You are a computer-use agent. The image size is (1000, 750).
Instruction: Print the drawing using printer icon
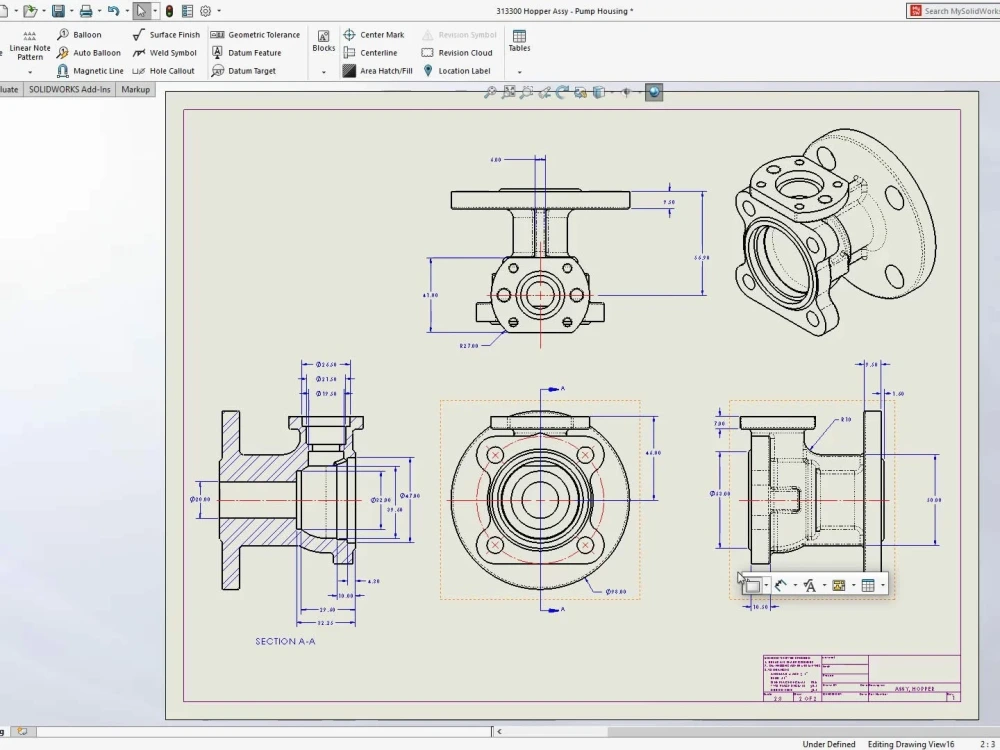(86, 11)
